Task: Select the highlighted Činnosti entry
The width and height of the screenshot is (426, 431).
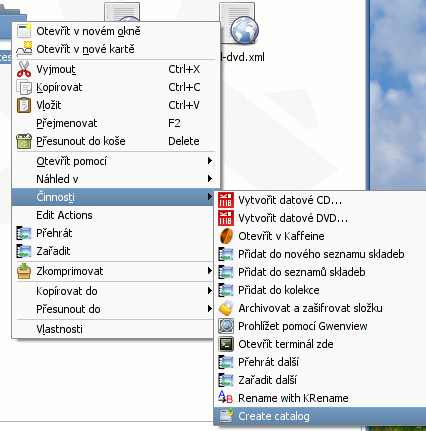Action: [x=113, y=197]
